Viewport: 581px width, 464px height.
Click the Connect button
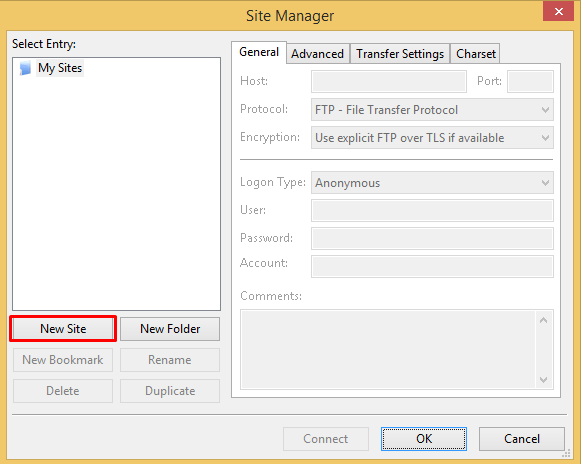click(x=326, y=439)
